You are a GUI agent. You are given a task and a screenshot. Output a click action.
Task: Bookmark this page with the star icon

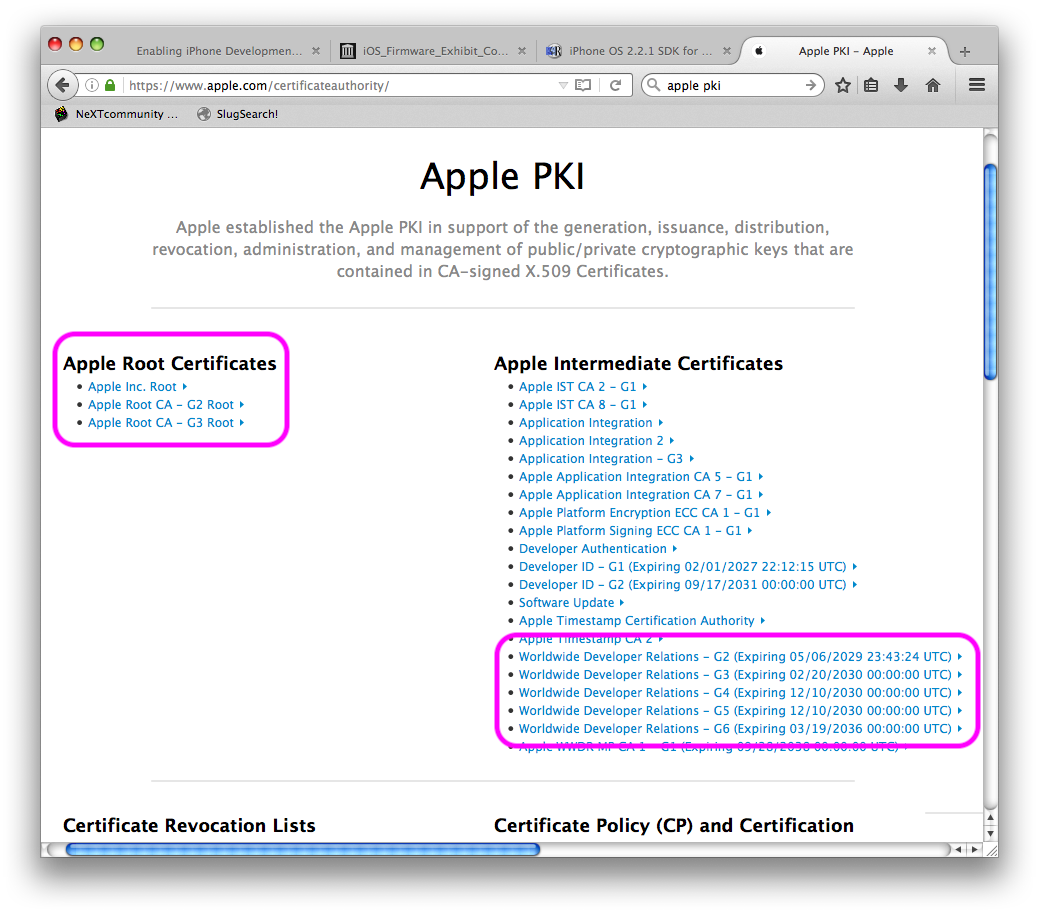pos(843,86)
